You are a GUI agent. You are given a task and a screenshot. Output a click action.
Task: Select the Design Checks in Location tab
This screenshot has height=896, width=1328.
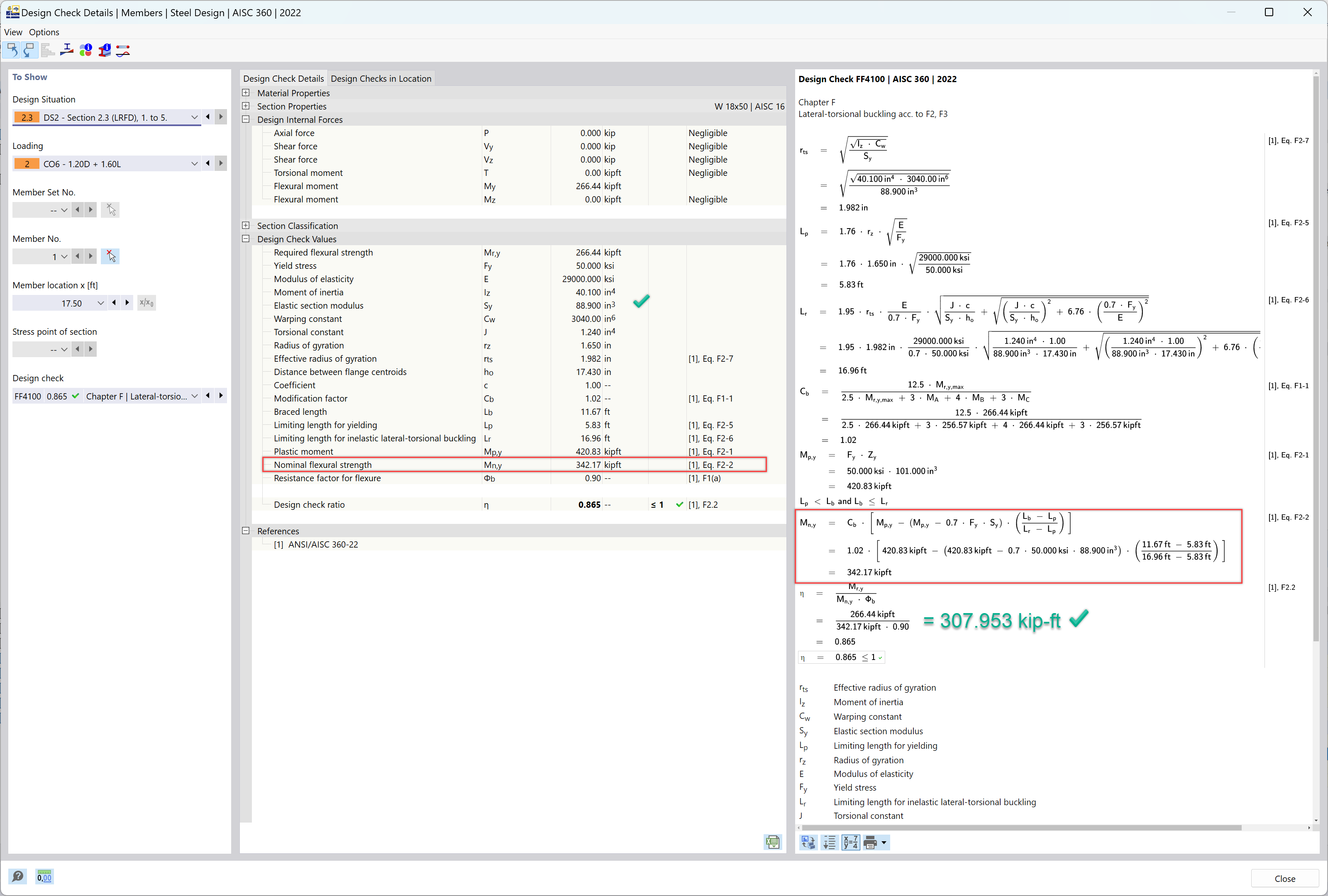[380, 78]
